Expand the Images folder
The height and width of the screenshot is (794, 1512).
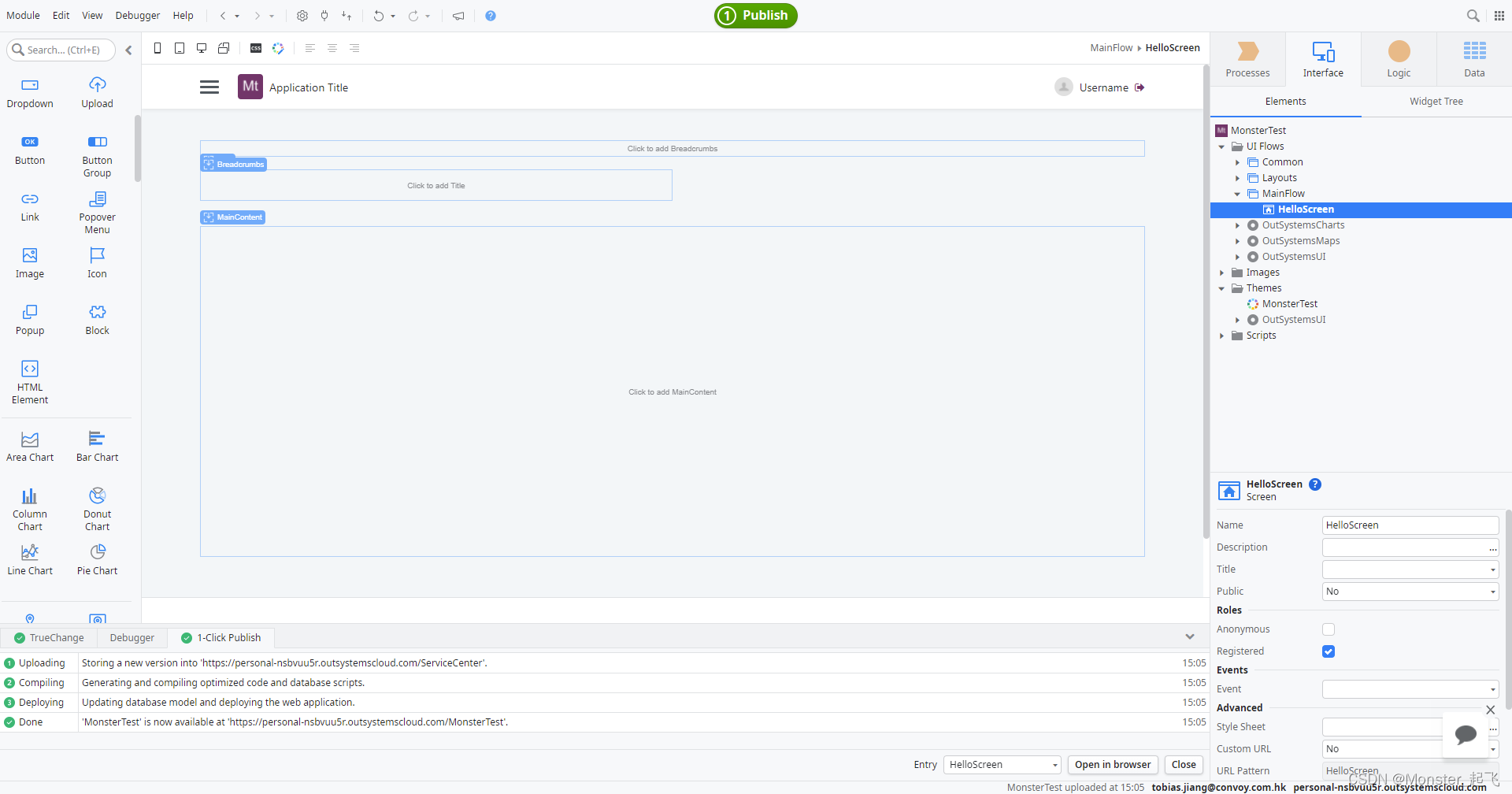click(1221, 273)
